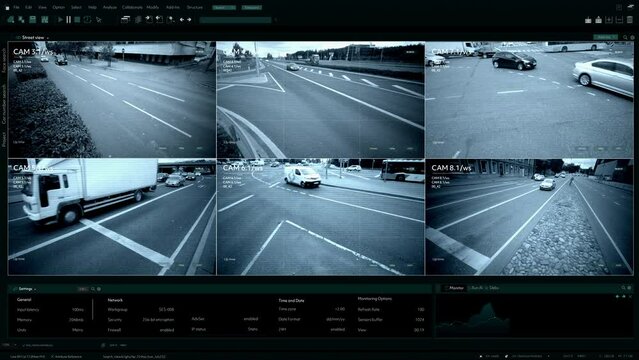
Task: Click the back arrow in toolbar
Action: pyautogui.click(x=182, y=20)
